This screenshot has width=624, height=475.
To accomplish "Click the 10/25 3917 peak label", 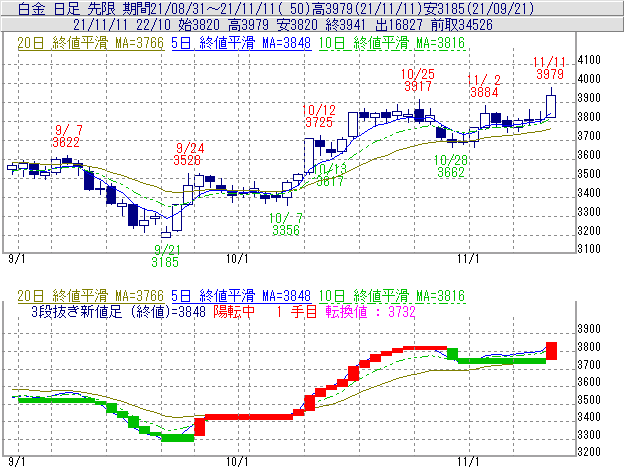I will pyautogui.click(x=417, y=80).
